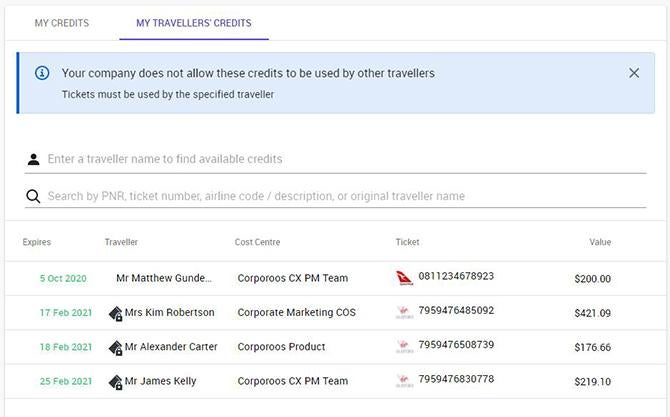Click the locked tag icon beside Mr Alexander Carter

115,347
